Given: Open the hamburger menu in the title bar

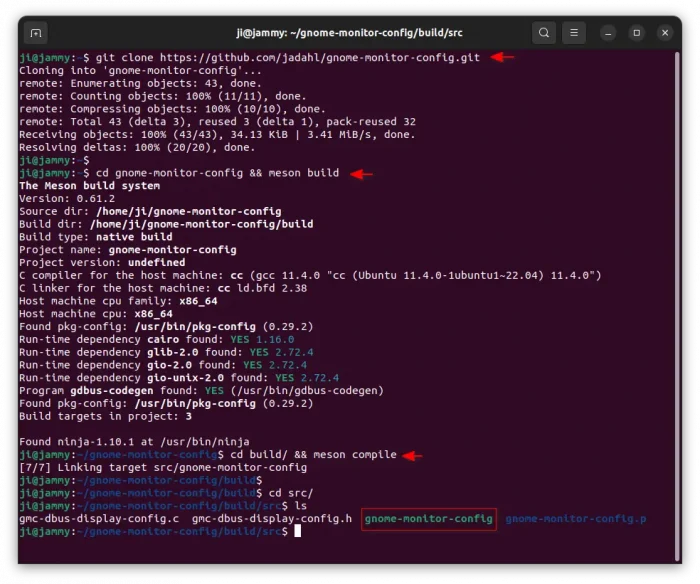Looking at the screenshot, I should pyautogui.click(x=574, y=33).
